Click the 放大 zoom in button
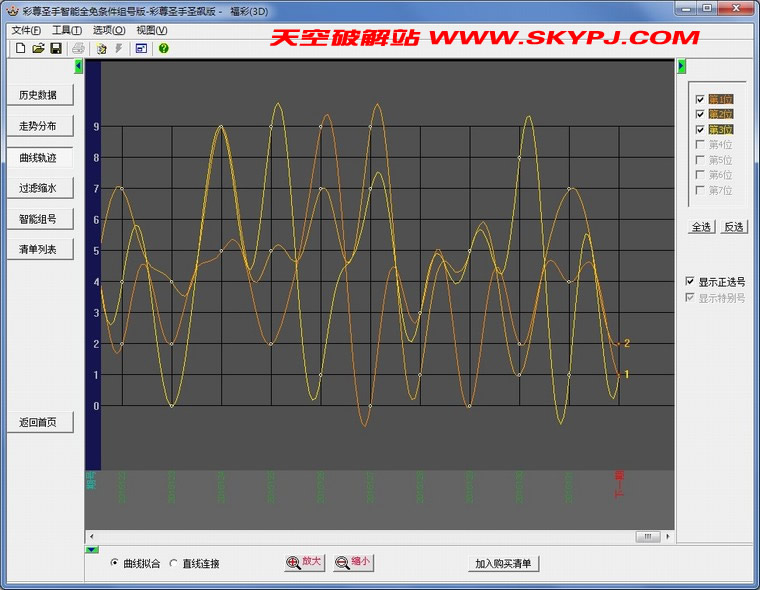The image size is (760, 590). pyautogui.click(x=304, y=563)
